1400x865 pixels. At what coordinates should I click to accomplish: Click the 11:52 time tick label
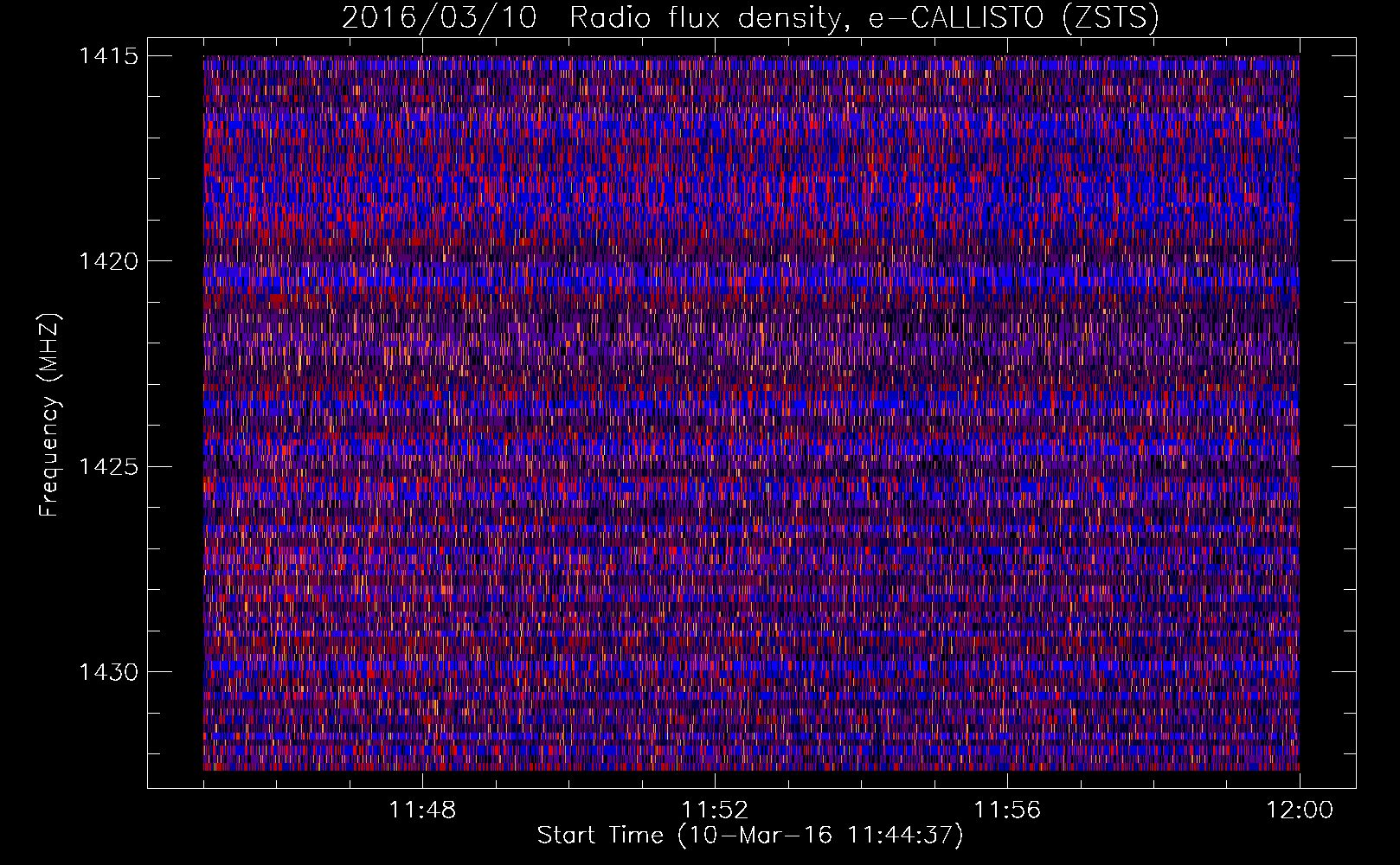click(715, 811)
